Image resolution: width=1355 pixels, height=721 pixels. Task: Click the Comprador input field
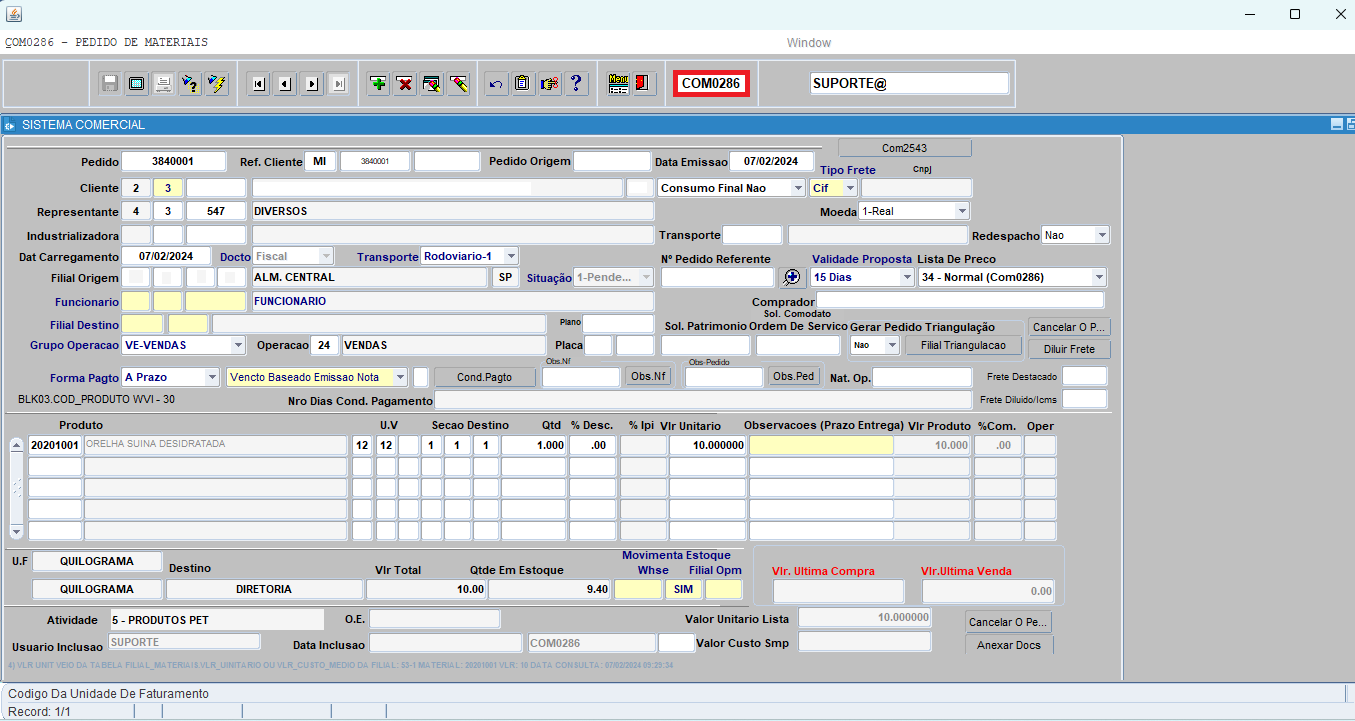[x=960, y=300]
